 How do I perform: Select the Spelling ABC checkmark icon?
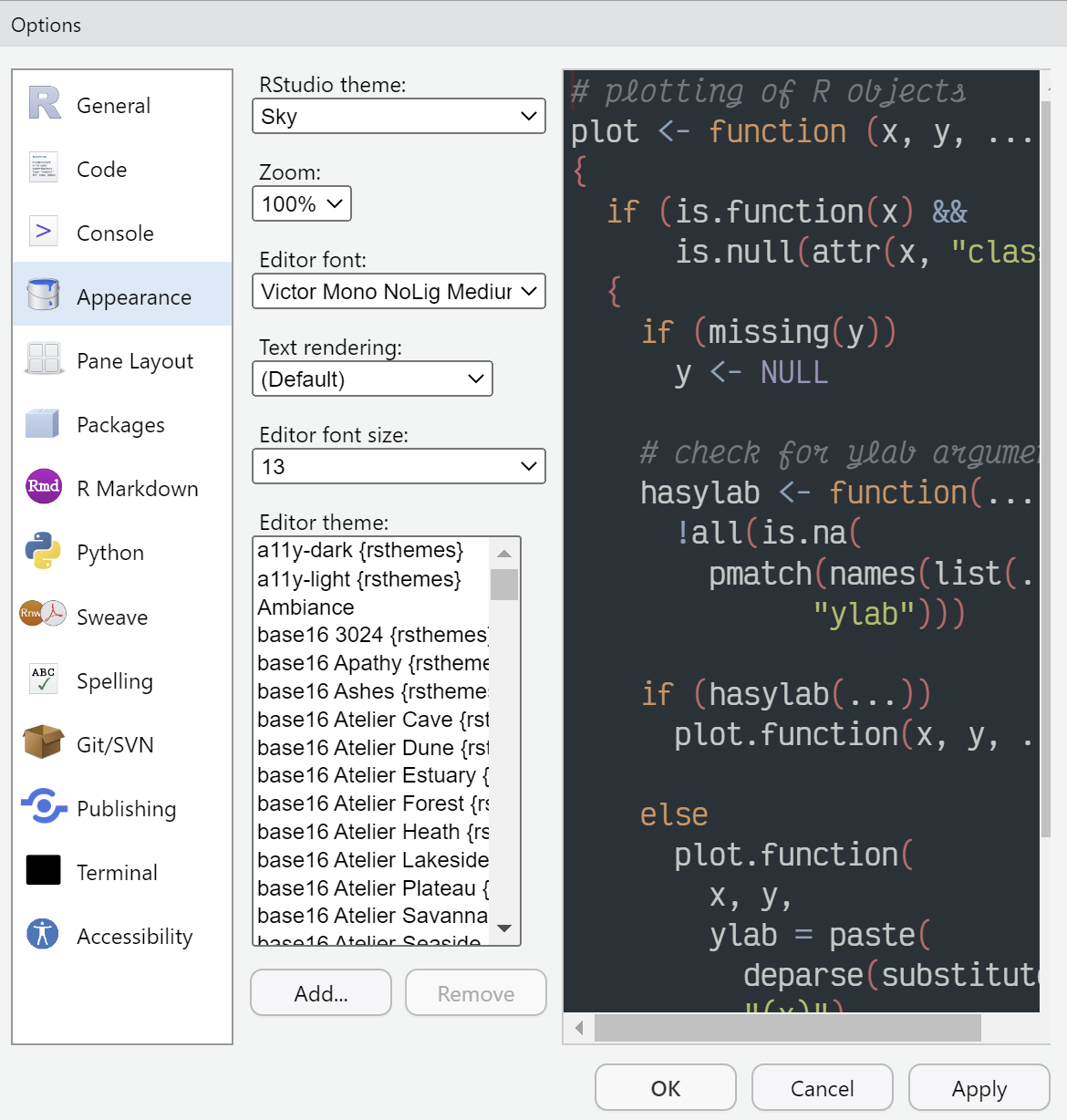[42, 679]
